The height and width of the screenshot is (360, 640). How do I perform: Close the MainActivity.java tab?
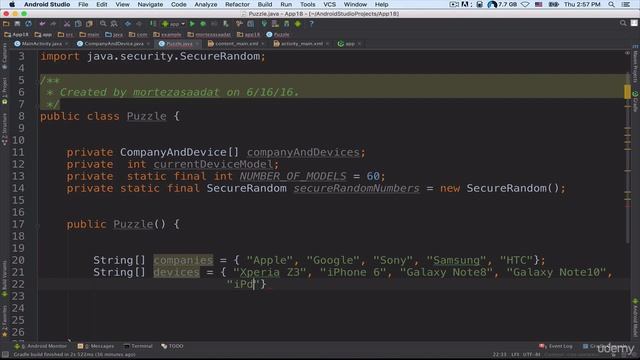(x=67, y=44)
